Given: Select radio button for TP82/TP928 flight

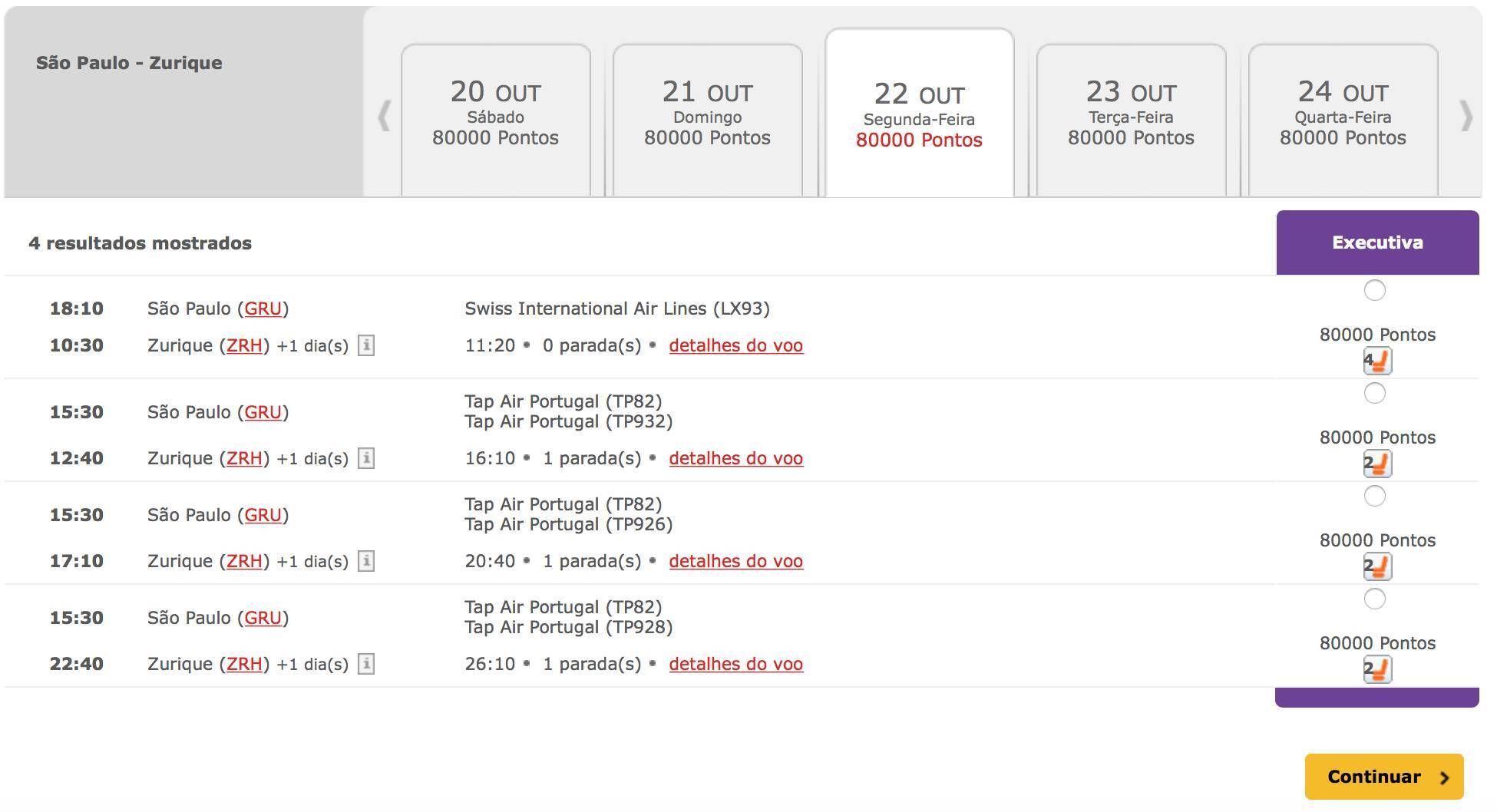Looking at the screenshot, I should 1374,599.
